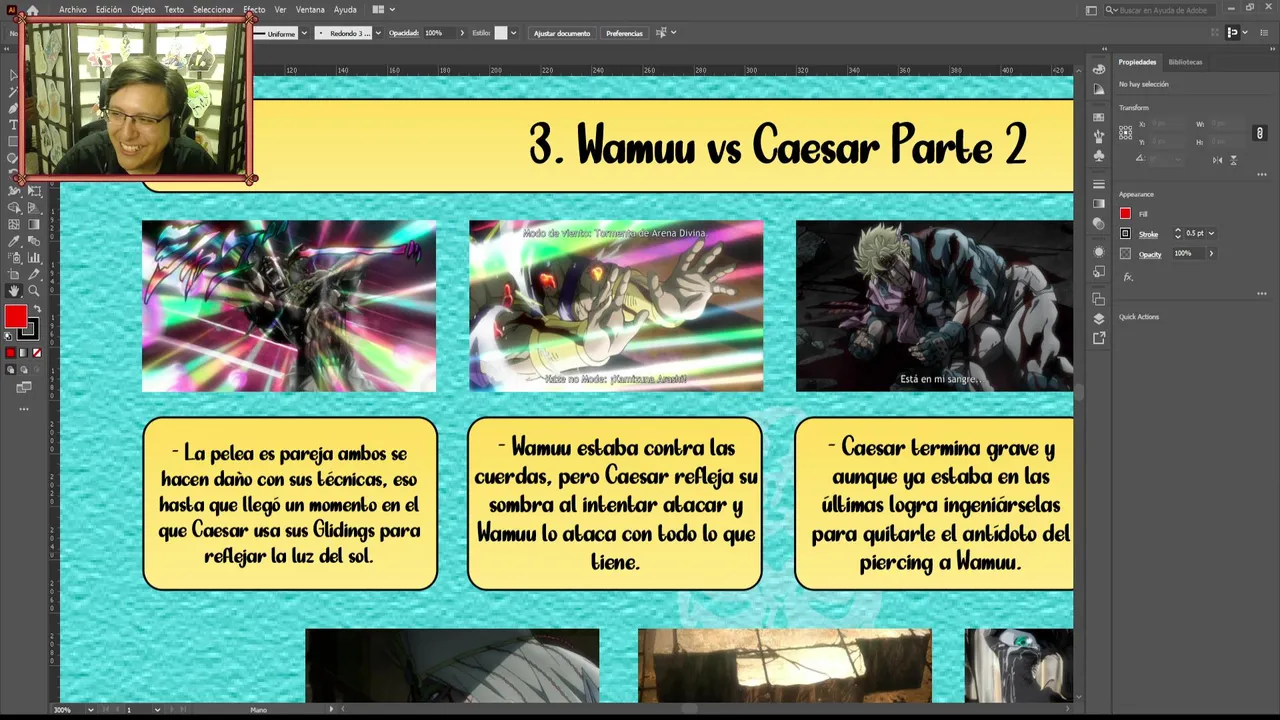Image resolution: width=1280 pixels, height=720 pixels.
Task: Open the artboard number dropdown
Action: pos(157,710)
